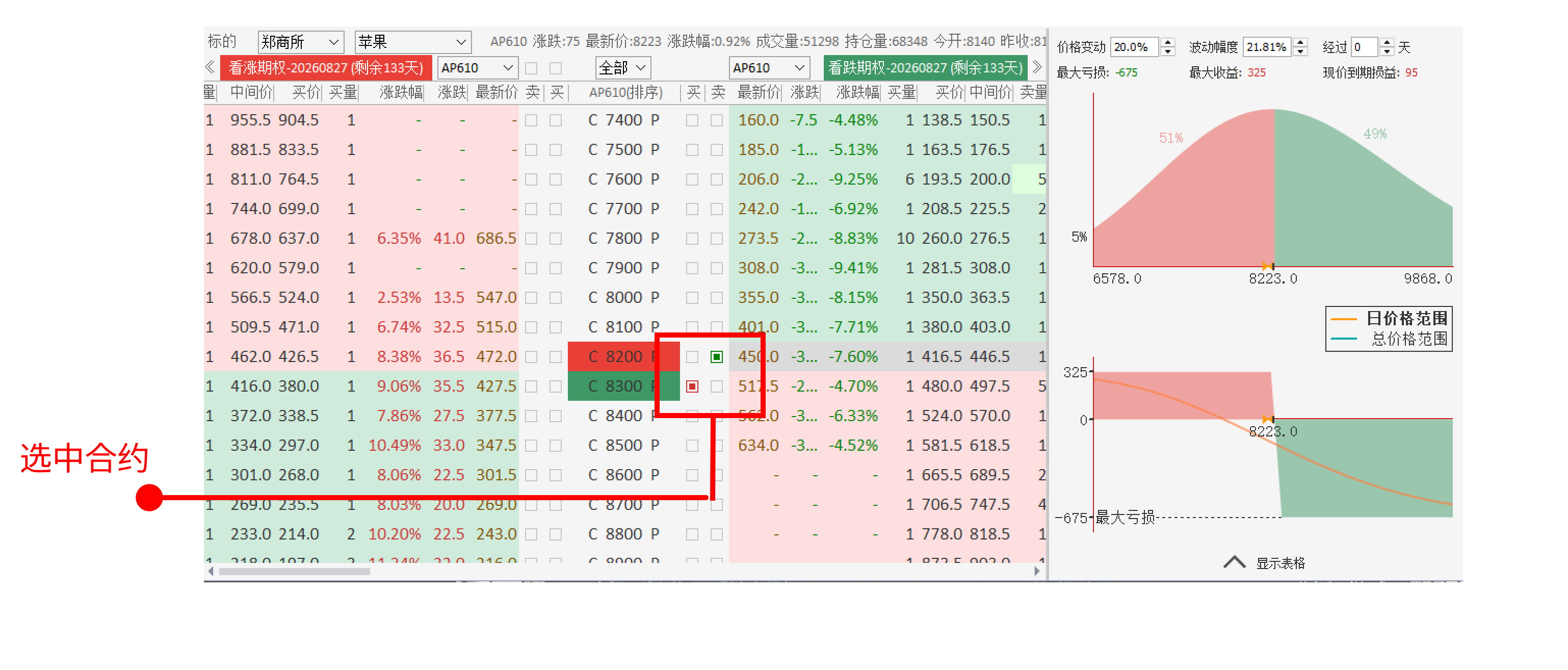Open the 郑商所 exchange dropdown
Viewport: 1568px width, 670px height.
(301, 42)
